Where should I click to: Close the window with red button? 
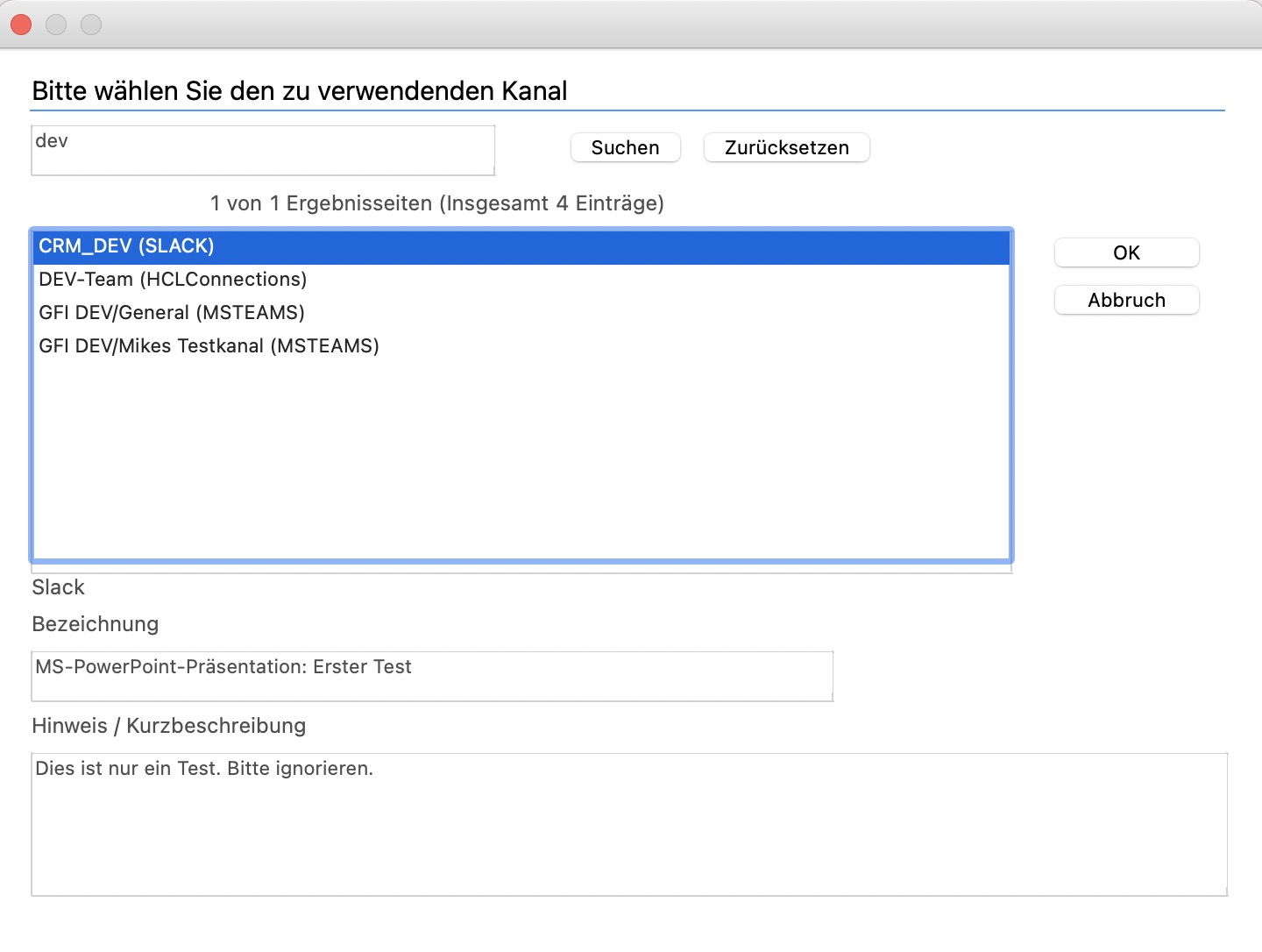(x=21, y=25)
